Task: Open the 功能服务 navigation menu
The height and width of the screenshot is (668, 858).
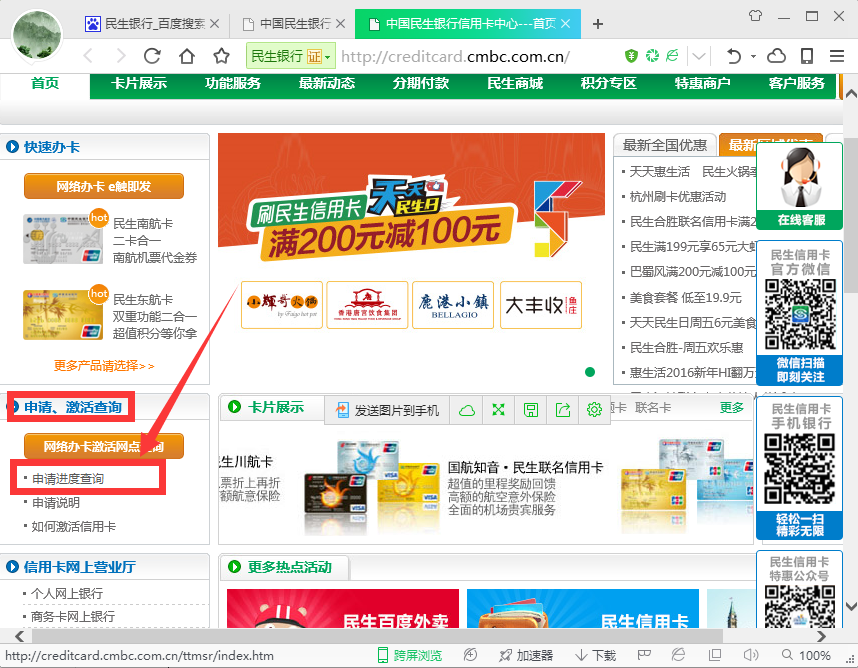Action: click(233, 83)
